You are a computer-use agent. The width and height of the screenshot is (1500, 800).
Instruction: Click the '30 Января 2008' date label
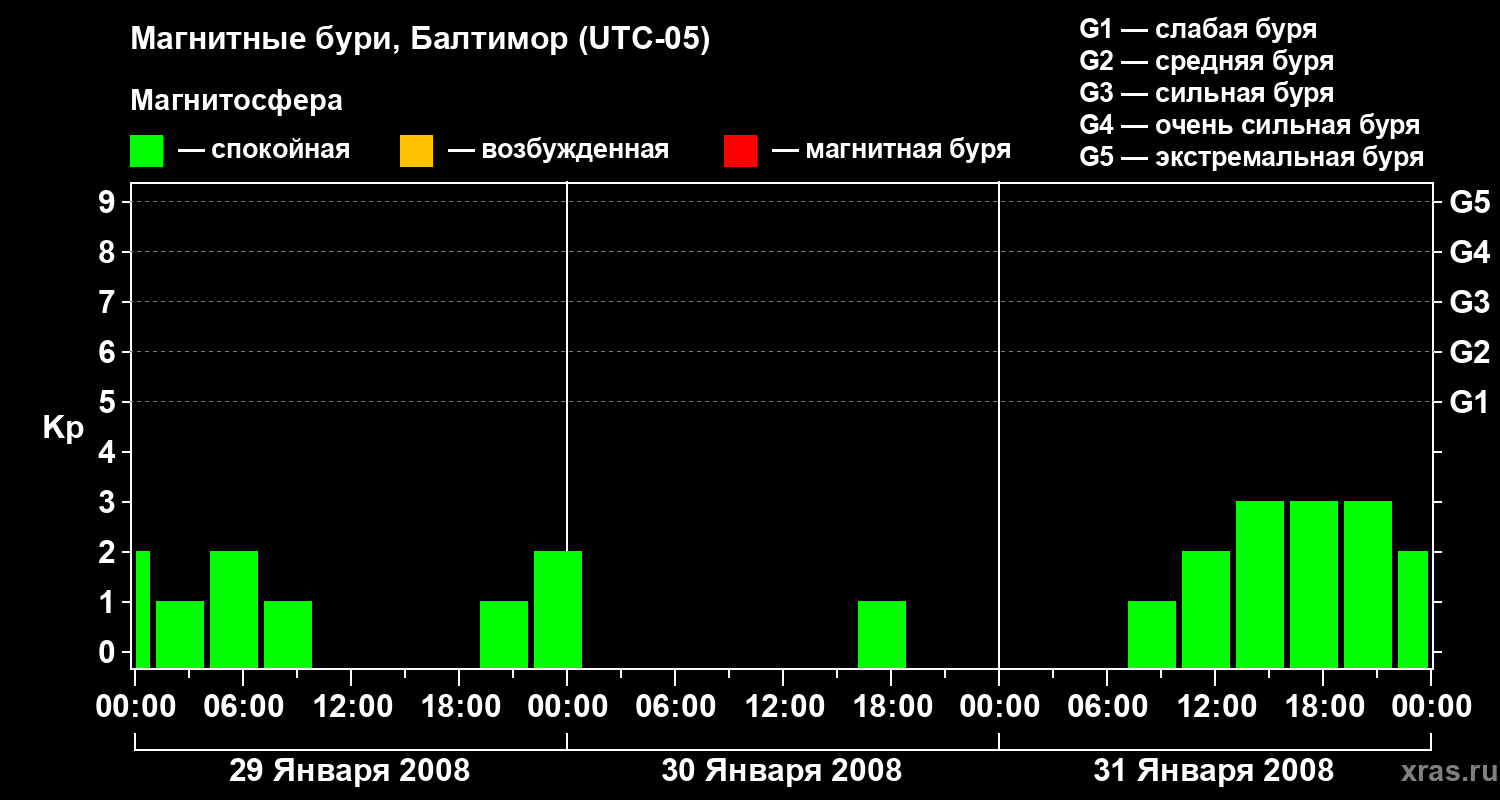[x=781, y=770]
